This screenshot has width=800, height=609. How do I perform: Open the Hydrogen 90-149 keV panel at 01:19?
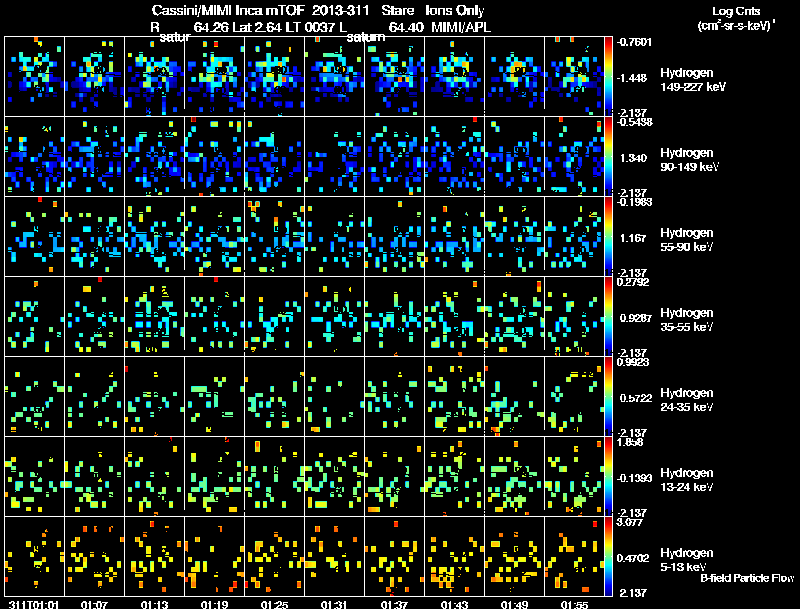(x=214, y=156)
